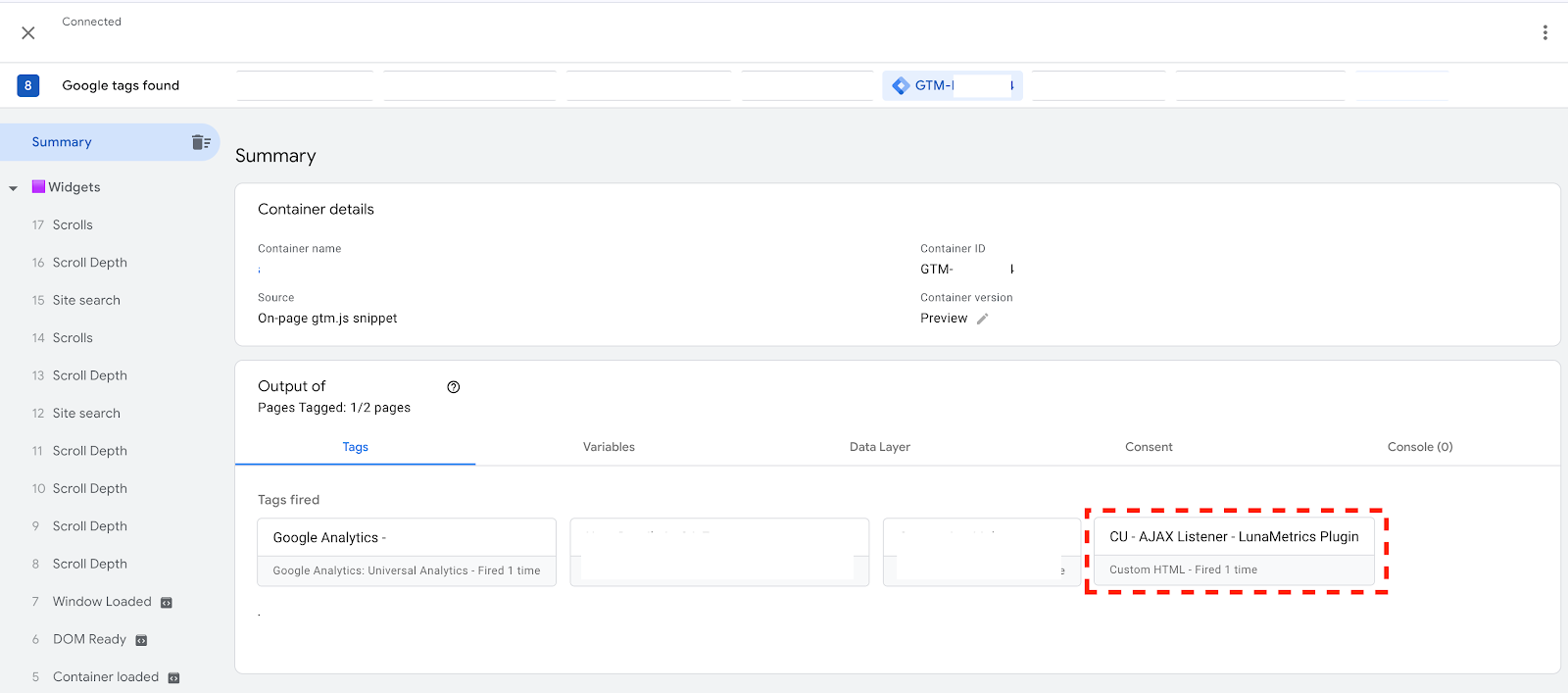This screenshot has width=1568, height=693.
Task: Click the code icon next to Window Loaded
Action: [x=167, y=603]
